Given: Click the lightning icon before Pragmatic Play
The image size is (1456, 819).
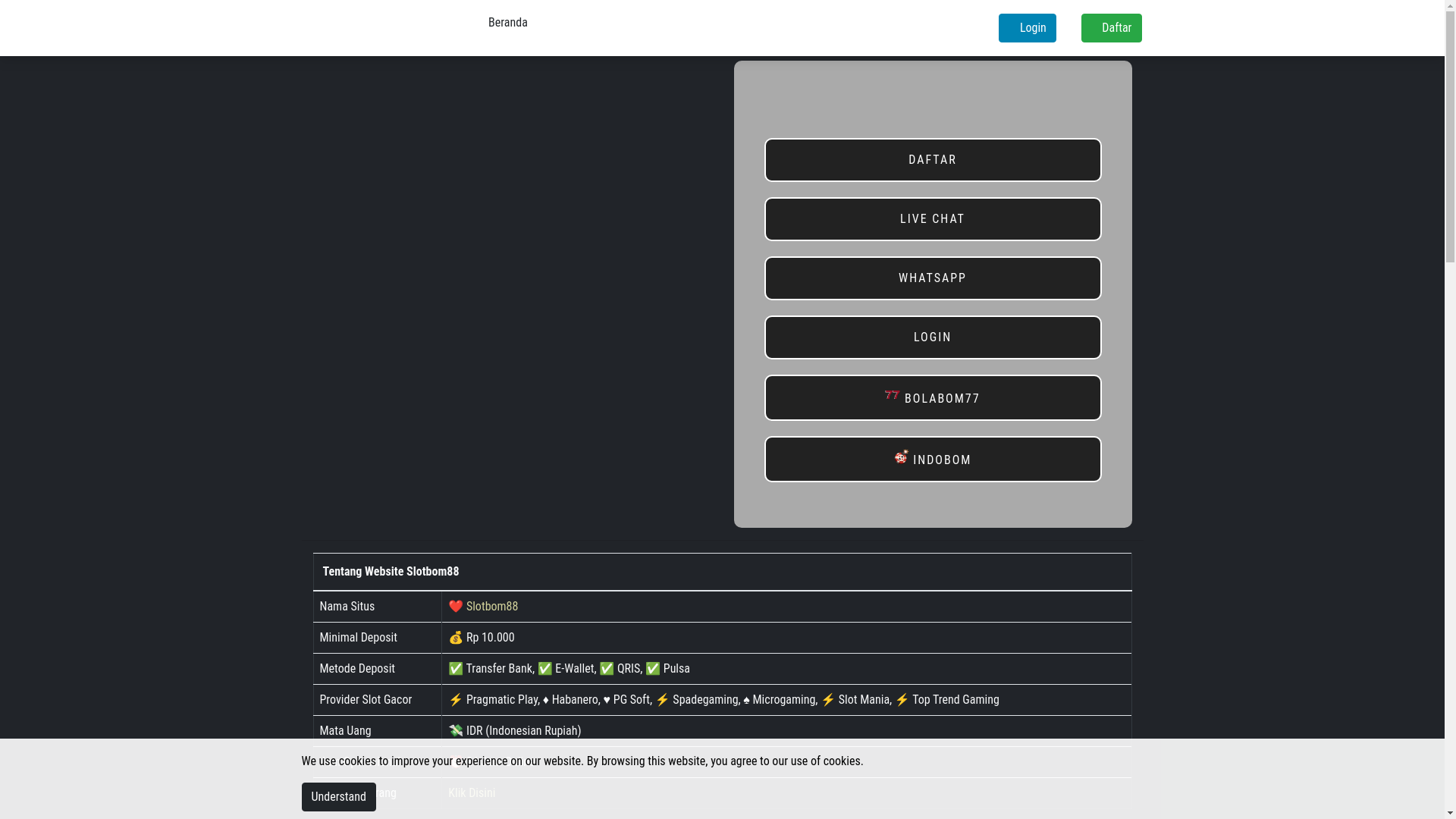Looking at the screenshot, I should tap(455, 700).
